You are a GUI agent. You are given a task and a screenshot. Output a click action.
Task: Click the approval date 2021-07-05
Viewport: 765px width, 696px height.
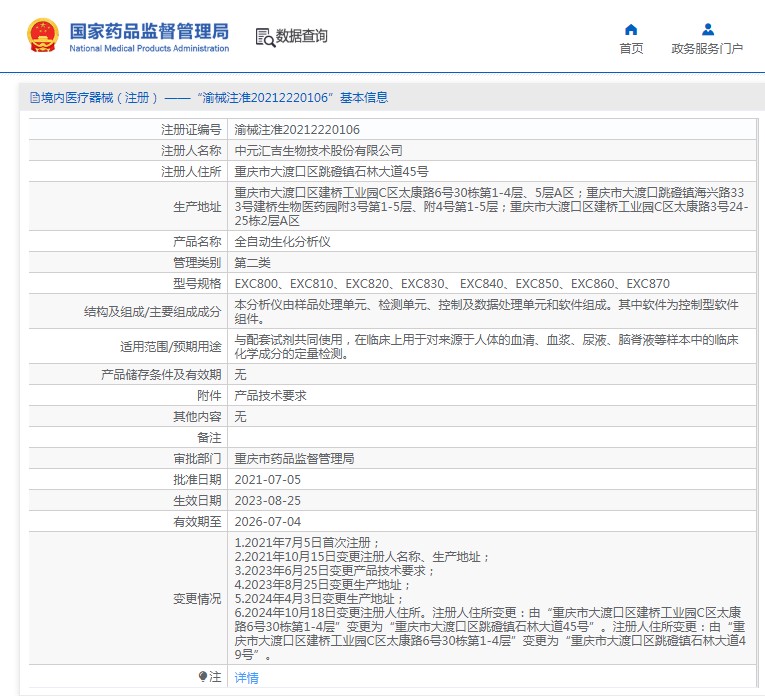pos(267,480)
